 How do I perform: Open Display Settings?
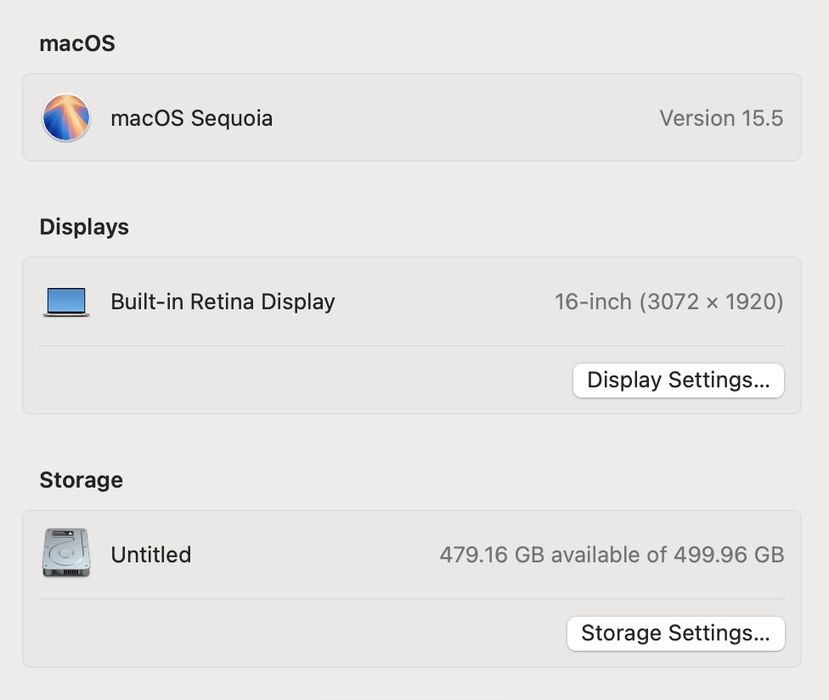(678, 380)
